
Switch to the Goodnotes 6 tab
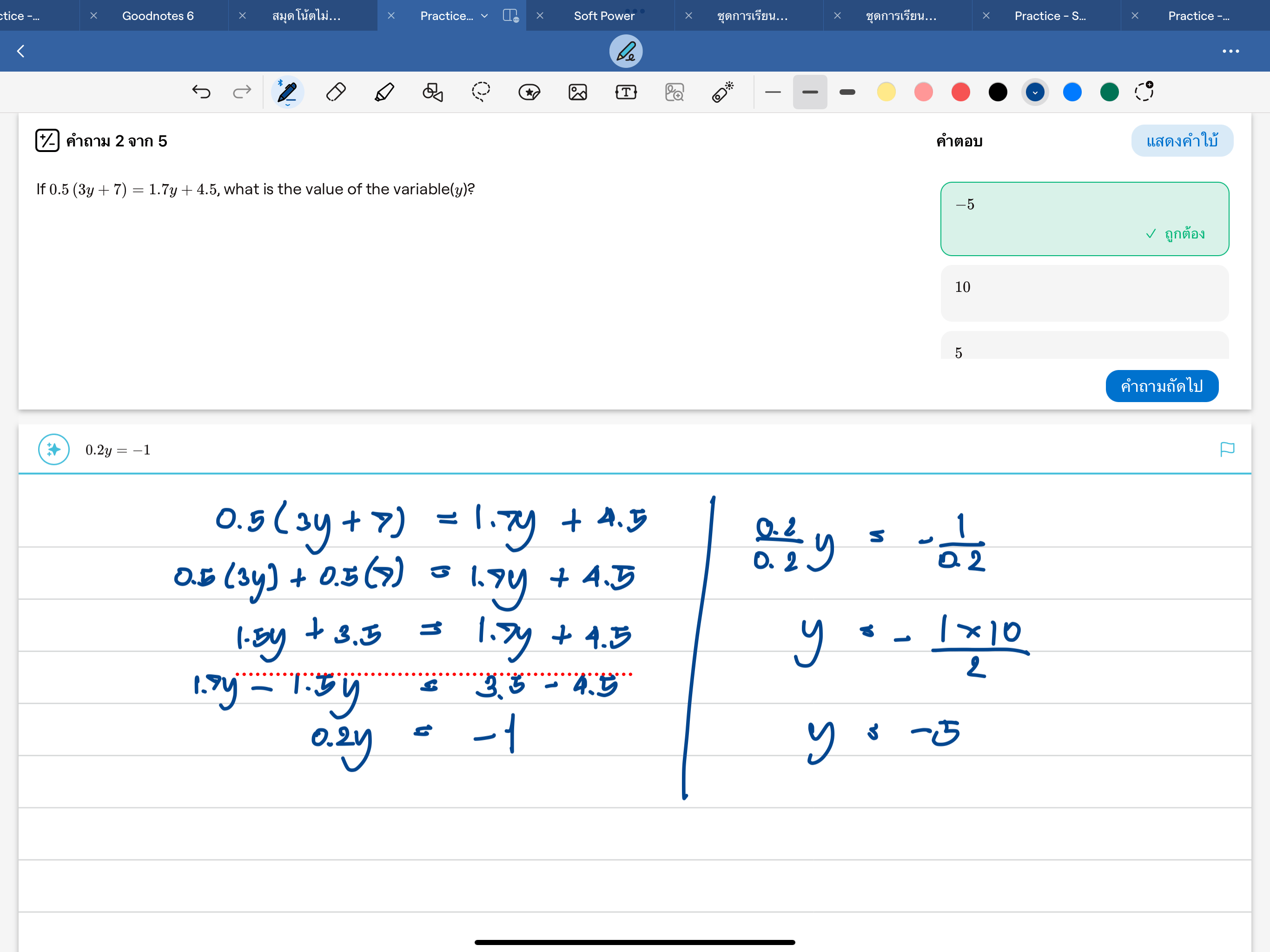click(x=158, y=16)
